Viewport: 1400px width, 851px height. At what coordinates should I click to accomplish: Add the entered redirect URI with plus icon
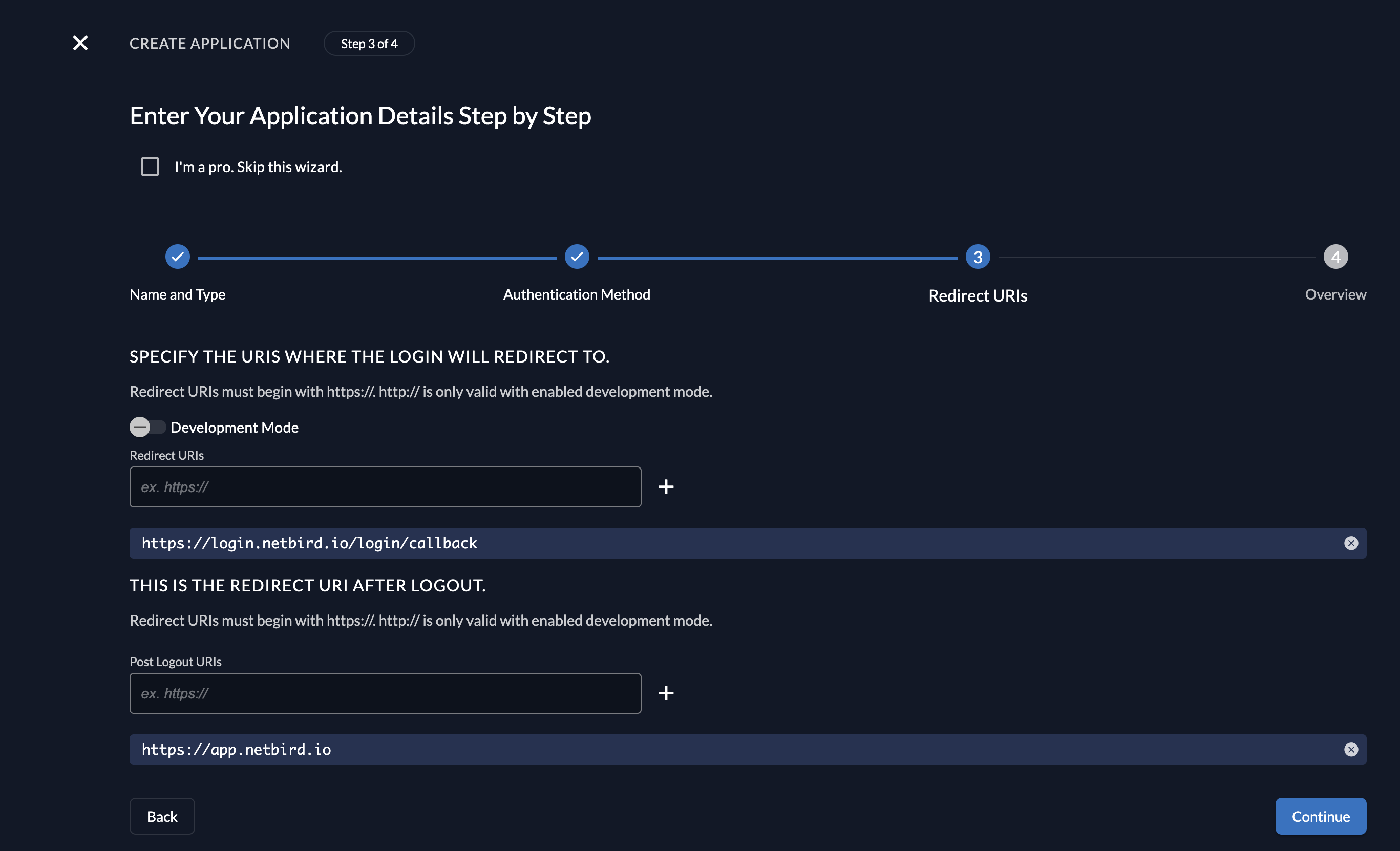(x=666, y=487)
